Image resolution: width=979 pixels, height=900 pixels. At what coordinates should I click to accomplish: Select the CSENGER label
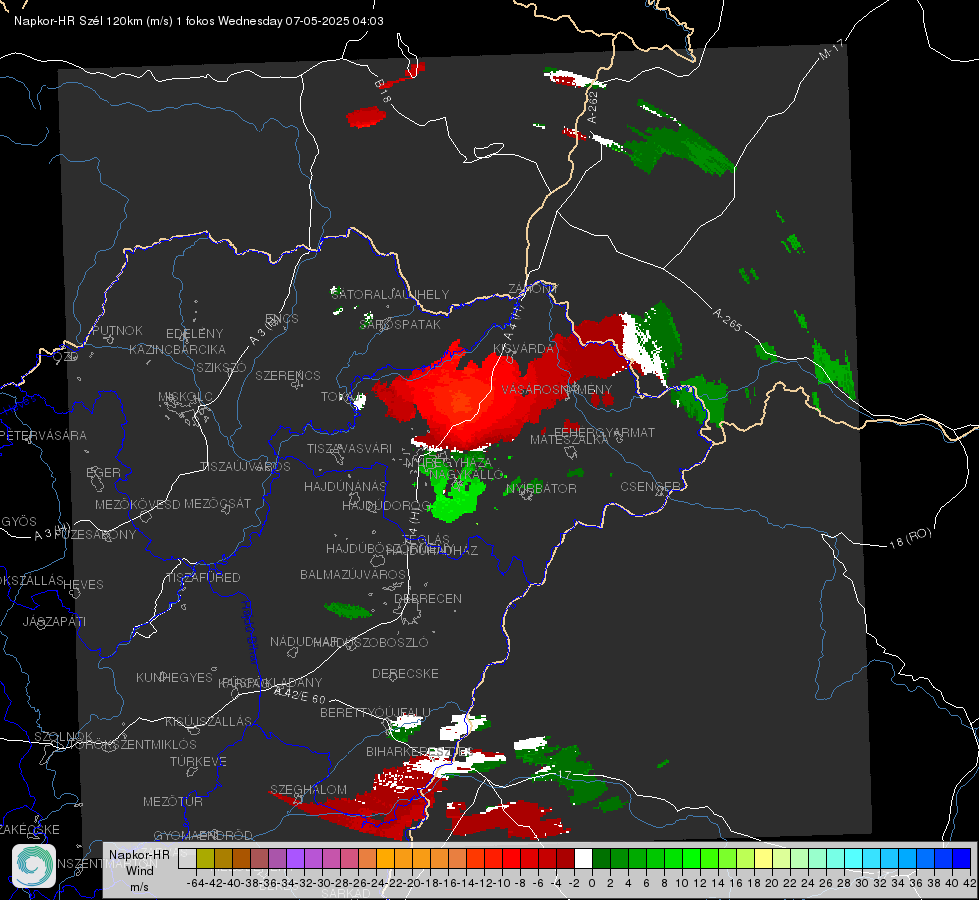pos(650,487)
